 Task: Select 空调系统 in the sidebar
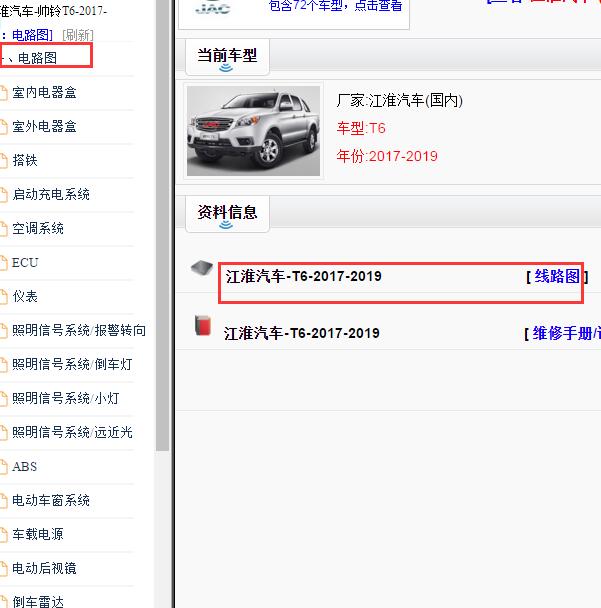38,228
